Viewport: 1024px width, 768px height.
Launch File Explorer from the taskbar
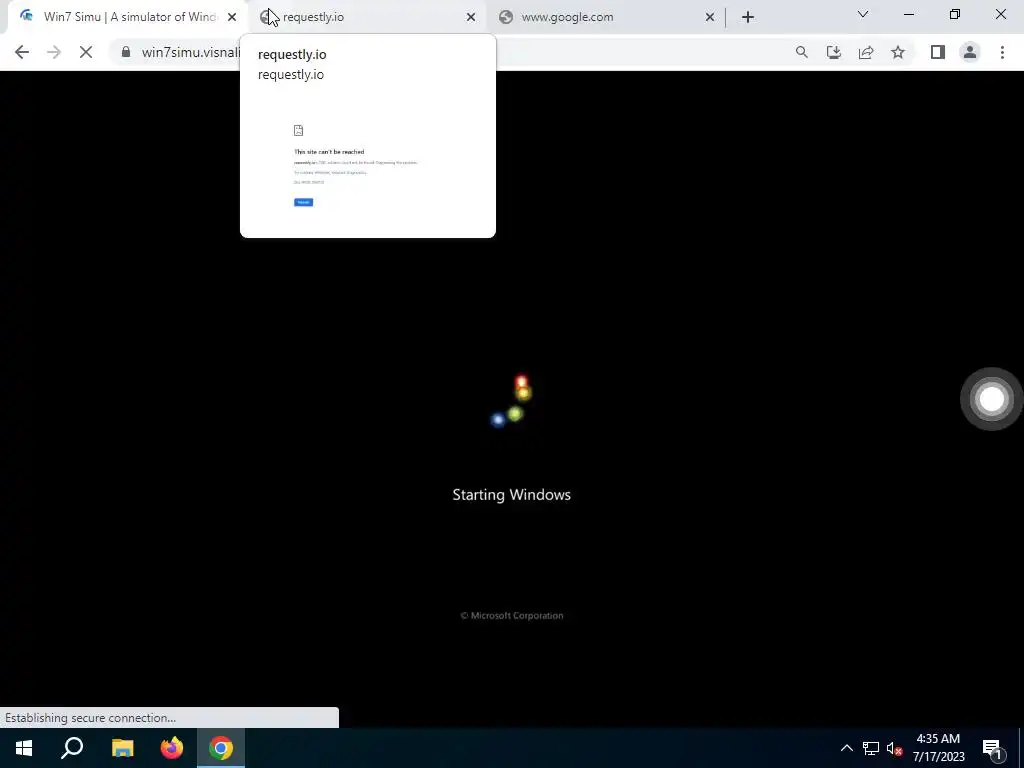pos(122,748)
